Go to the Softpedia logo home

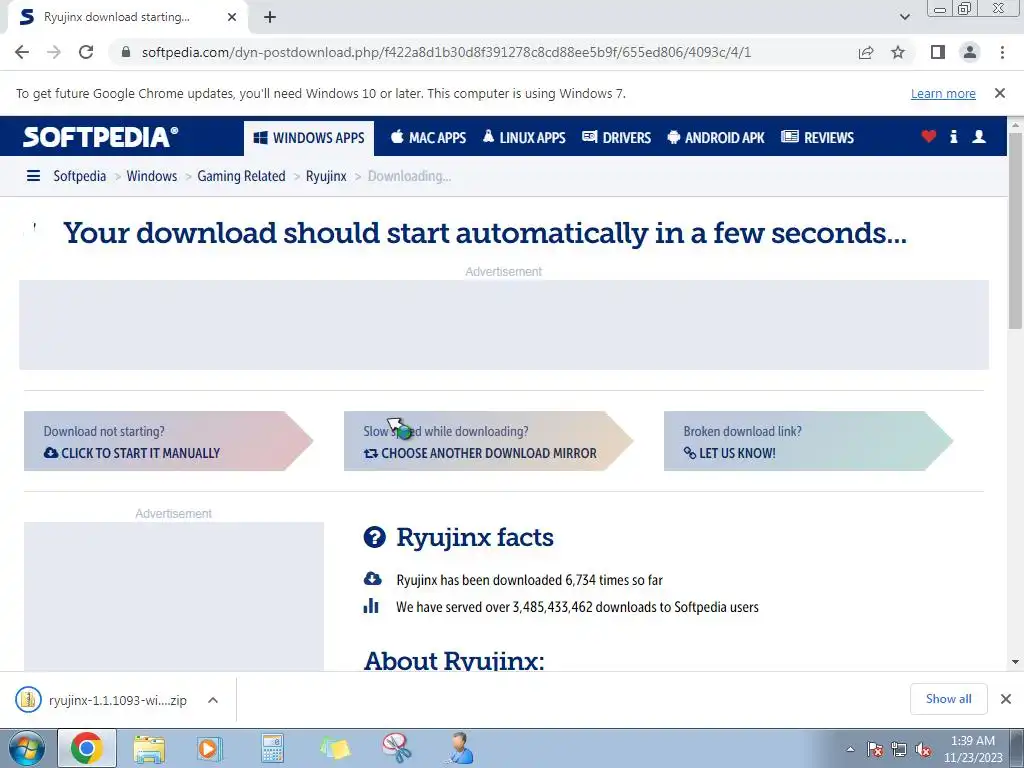click(x=101, y=137)
